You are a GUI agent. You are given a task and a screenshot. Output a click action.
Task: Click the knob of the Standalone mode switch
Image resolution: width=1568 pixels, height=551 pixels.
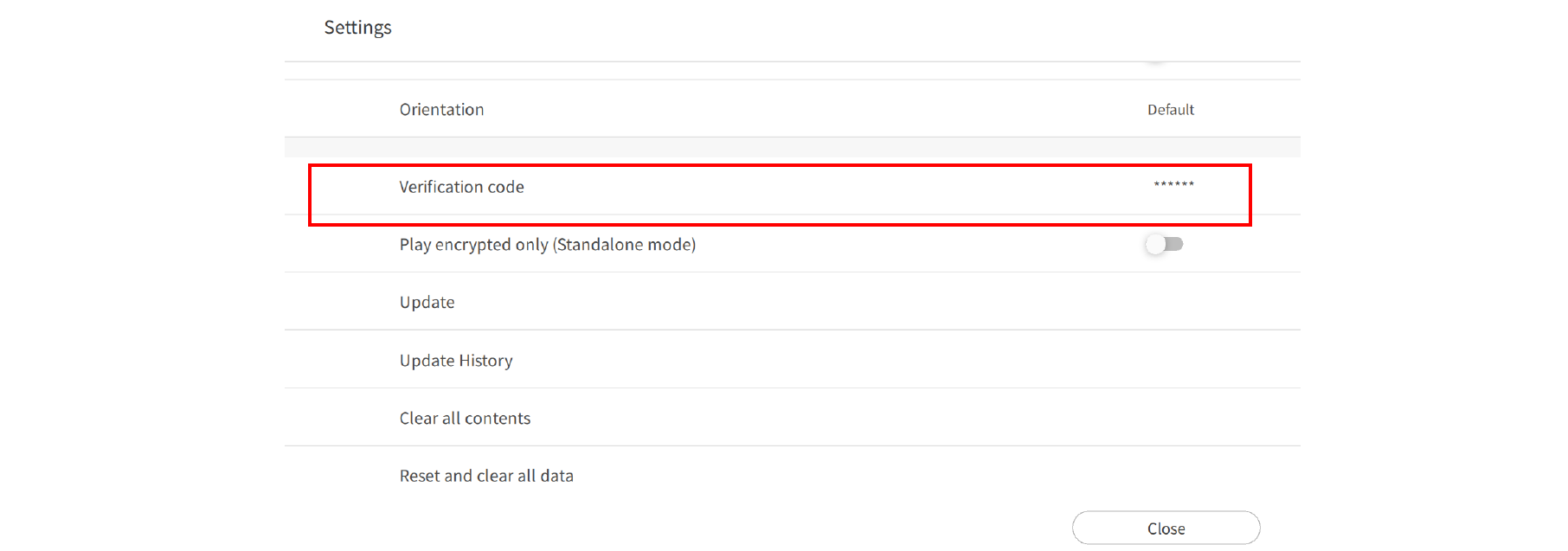pyautogui.click(x=1155, y=245)
